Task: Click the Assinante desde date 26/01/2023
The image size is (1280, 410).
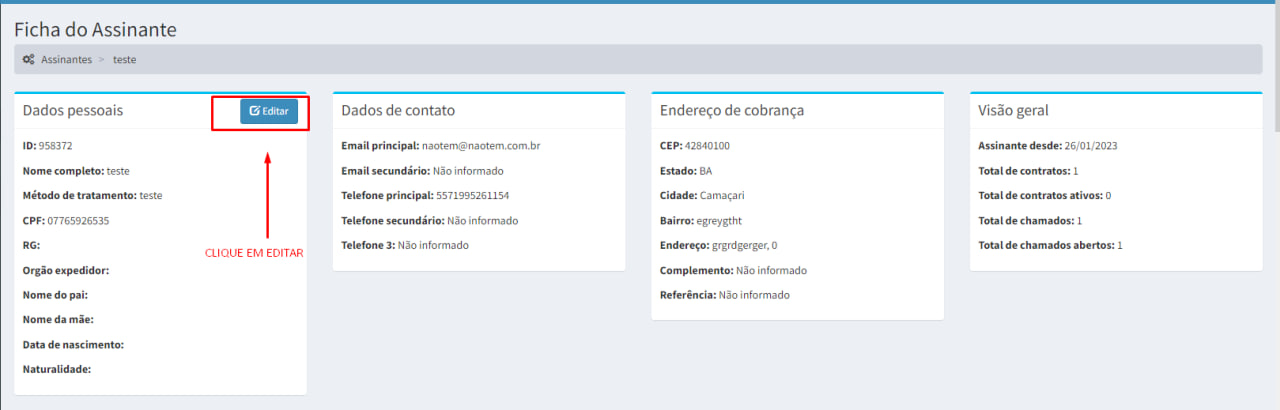Action: click(x=1090, y=146)
